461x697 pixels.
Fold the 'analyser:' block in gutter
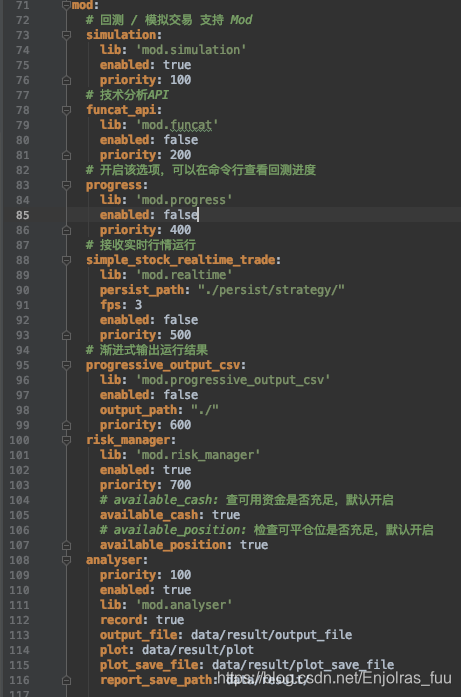click(x=66, y=560)
